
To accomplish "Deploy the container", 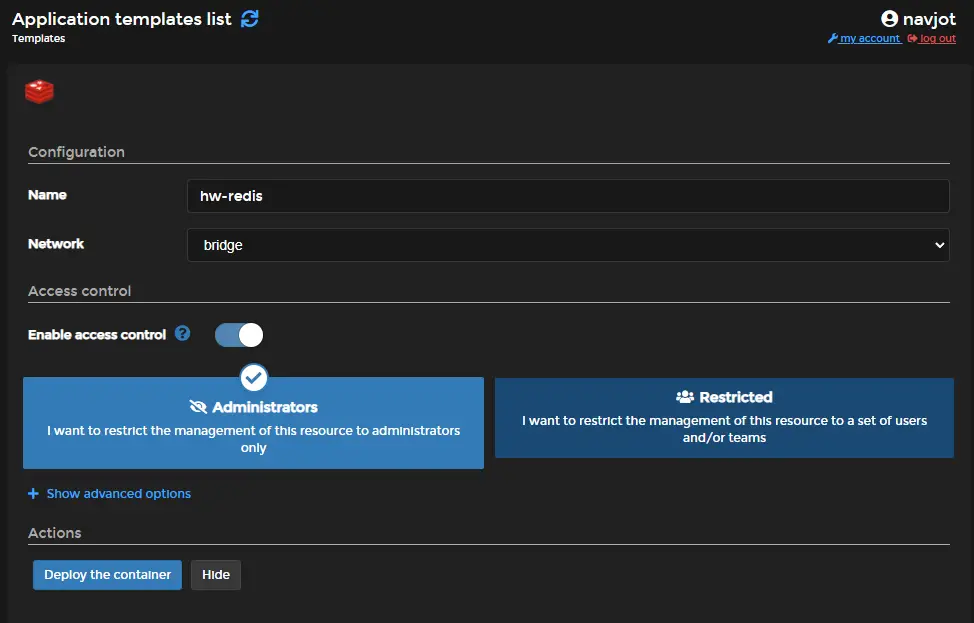I will 106,574.
